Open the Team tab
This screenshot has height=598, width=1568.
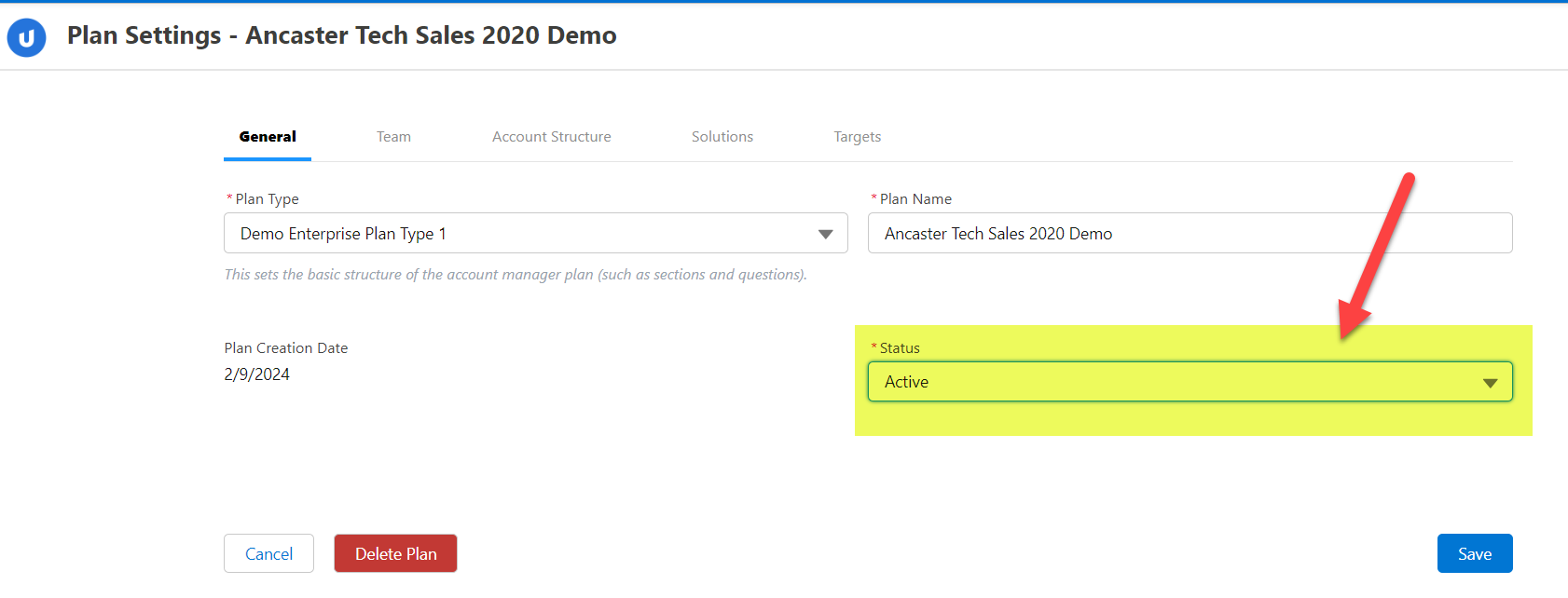[393, 137]
